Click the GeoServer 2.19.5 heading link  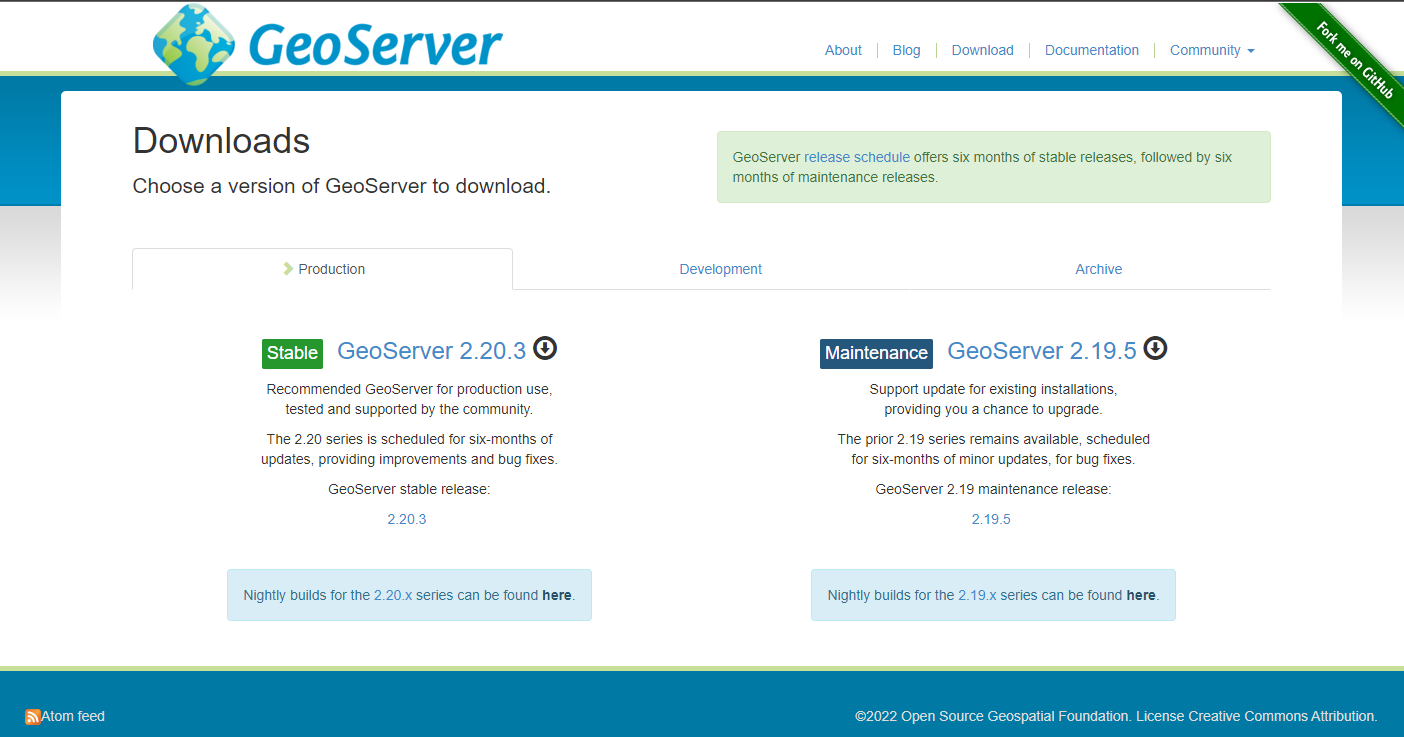(1041, 351)
